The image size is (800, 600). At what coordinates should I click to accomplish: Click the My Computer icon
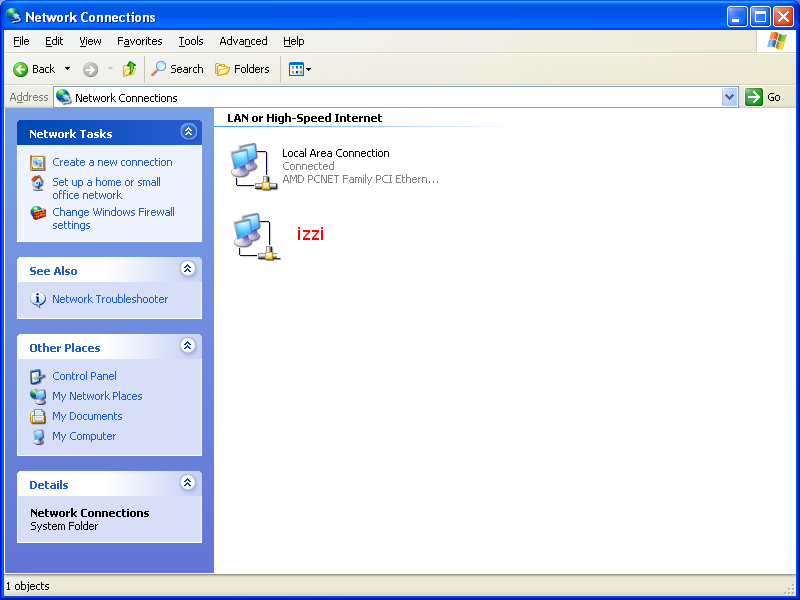coord(38,437)
